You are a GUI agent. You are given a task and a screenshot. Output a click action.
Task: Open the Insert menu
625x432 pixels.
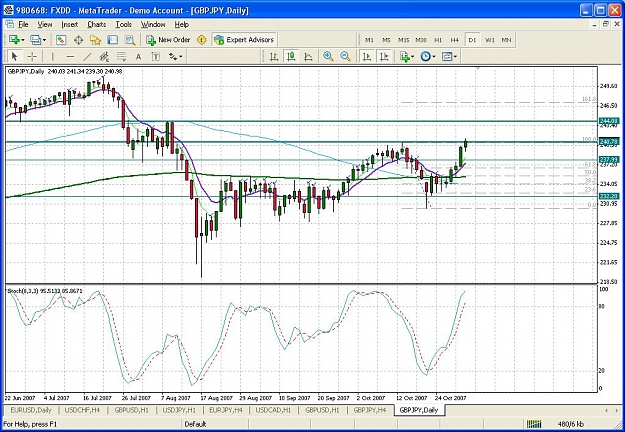point(70,24)
